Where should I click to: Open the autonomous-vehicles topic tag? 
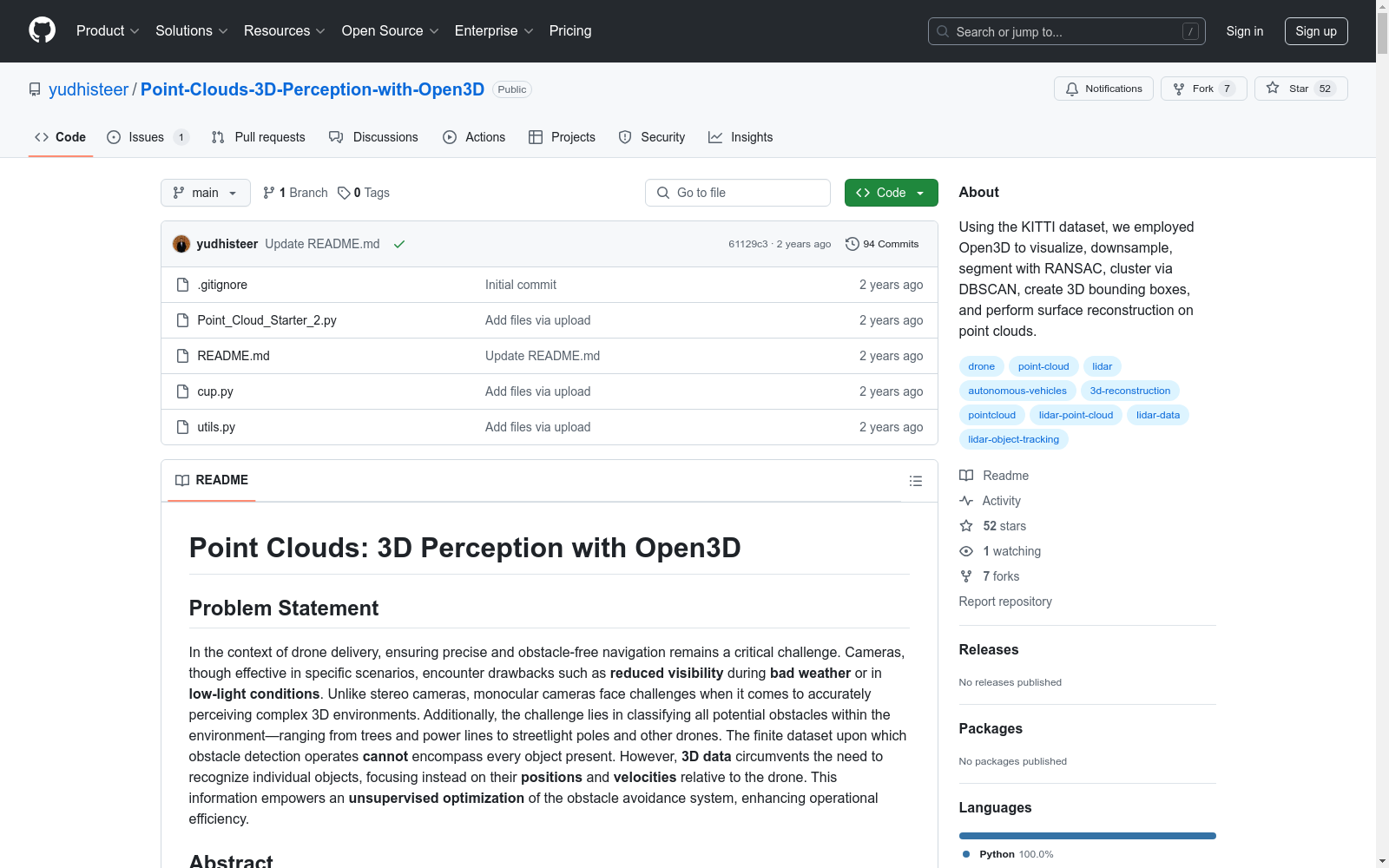click(x=1017, y=391)
